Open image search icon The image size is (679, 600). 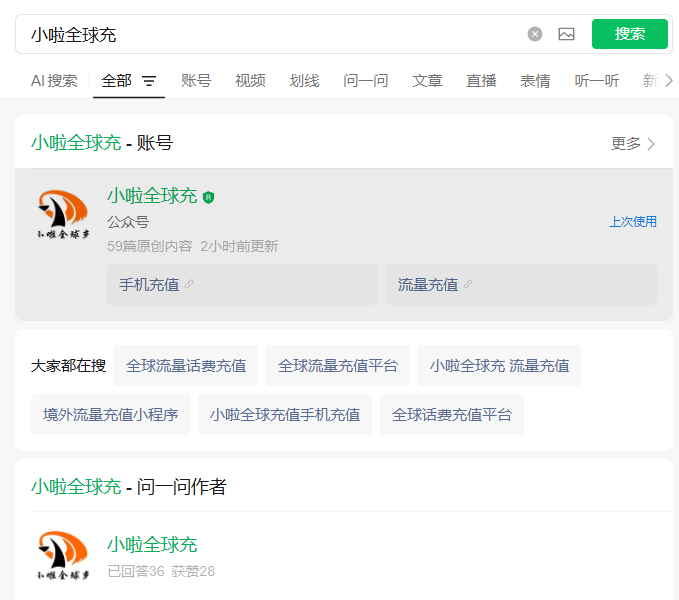pyautogui.click(x=566, y=34)
